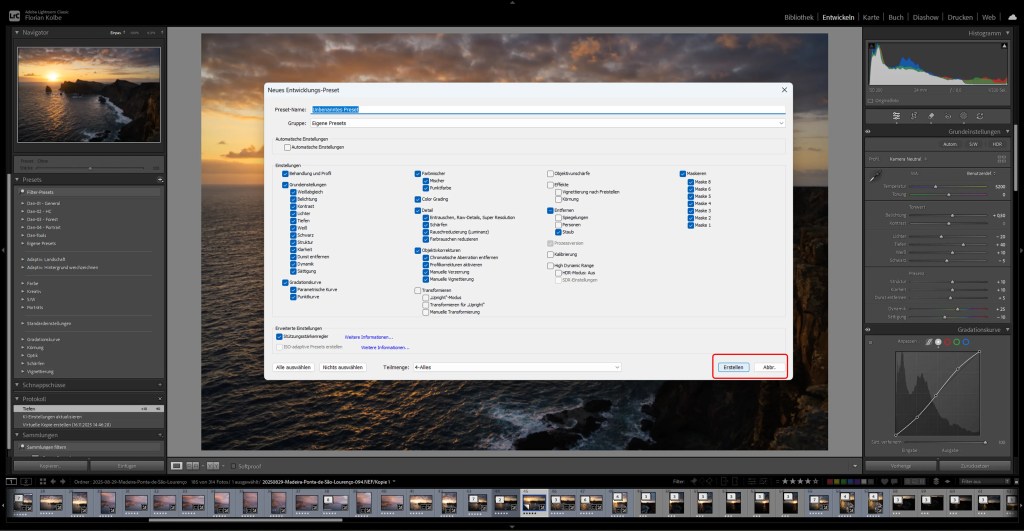The width and height of the screenshot is (1024, 531).
Task: Select the crop tool icon
Action: (x=913, y=116)
